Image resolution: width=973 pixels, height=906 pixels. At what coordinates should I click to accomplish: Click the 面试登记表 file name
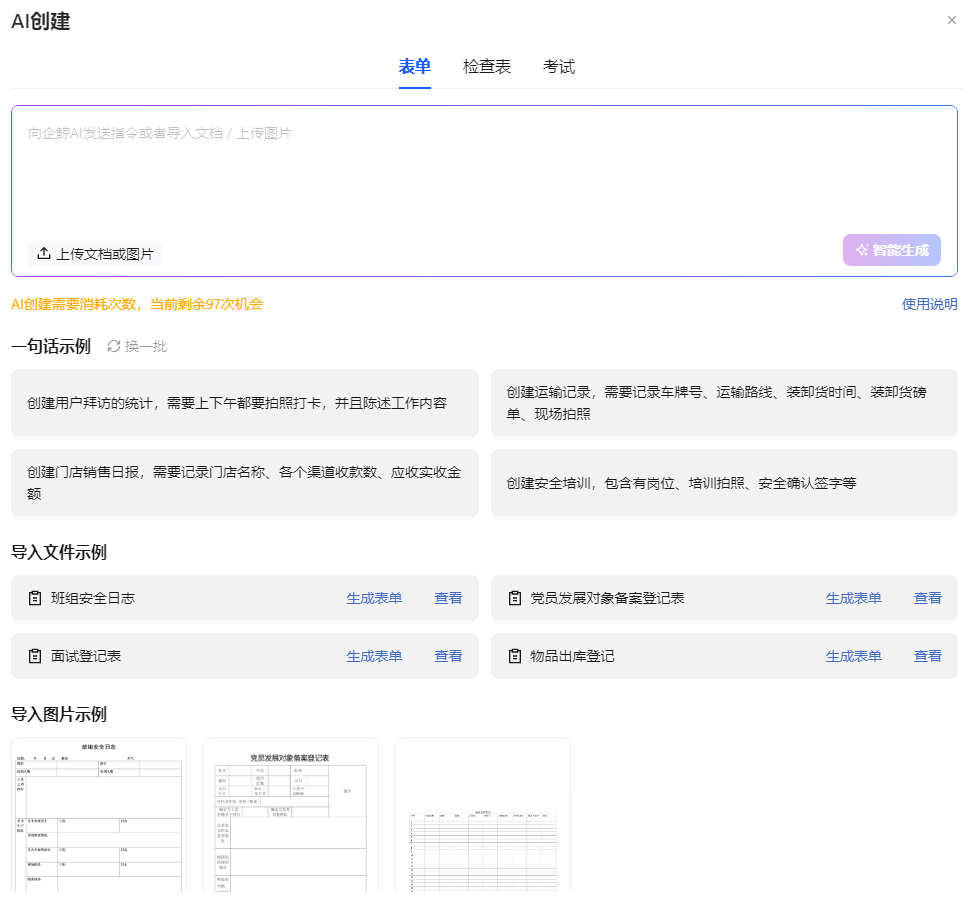[x=86, y=656]
